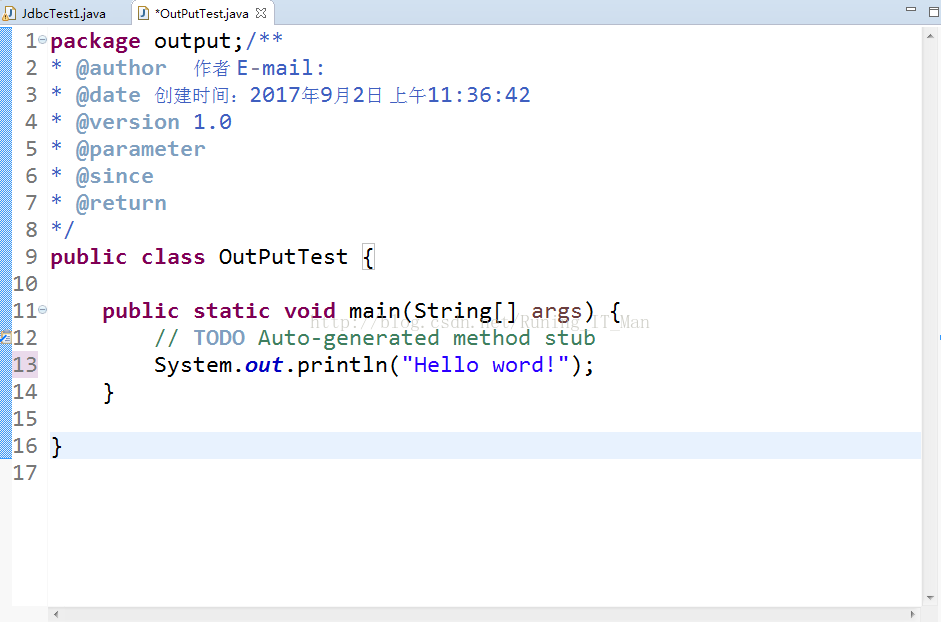
Task: Click '@author' in the comment
Action: 121,68
